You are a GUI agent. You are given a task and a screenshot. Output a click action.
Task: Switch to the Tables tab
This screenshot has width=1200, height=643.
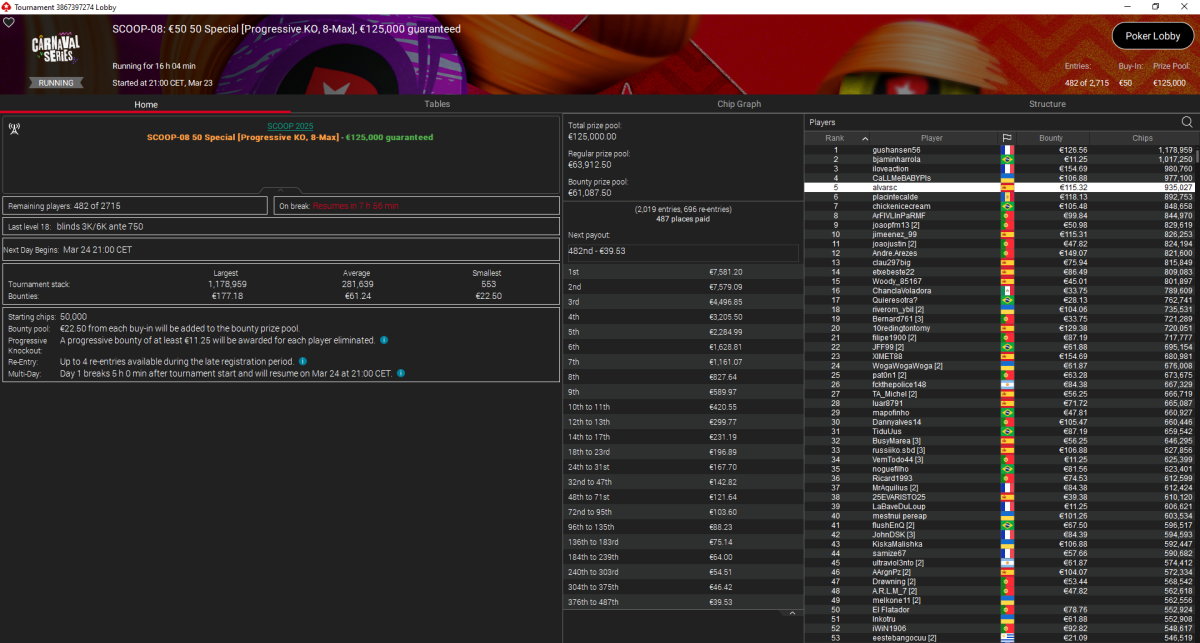437,104
